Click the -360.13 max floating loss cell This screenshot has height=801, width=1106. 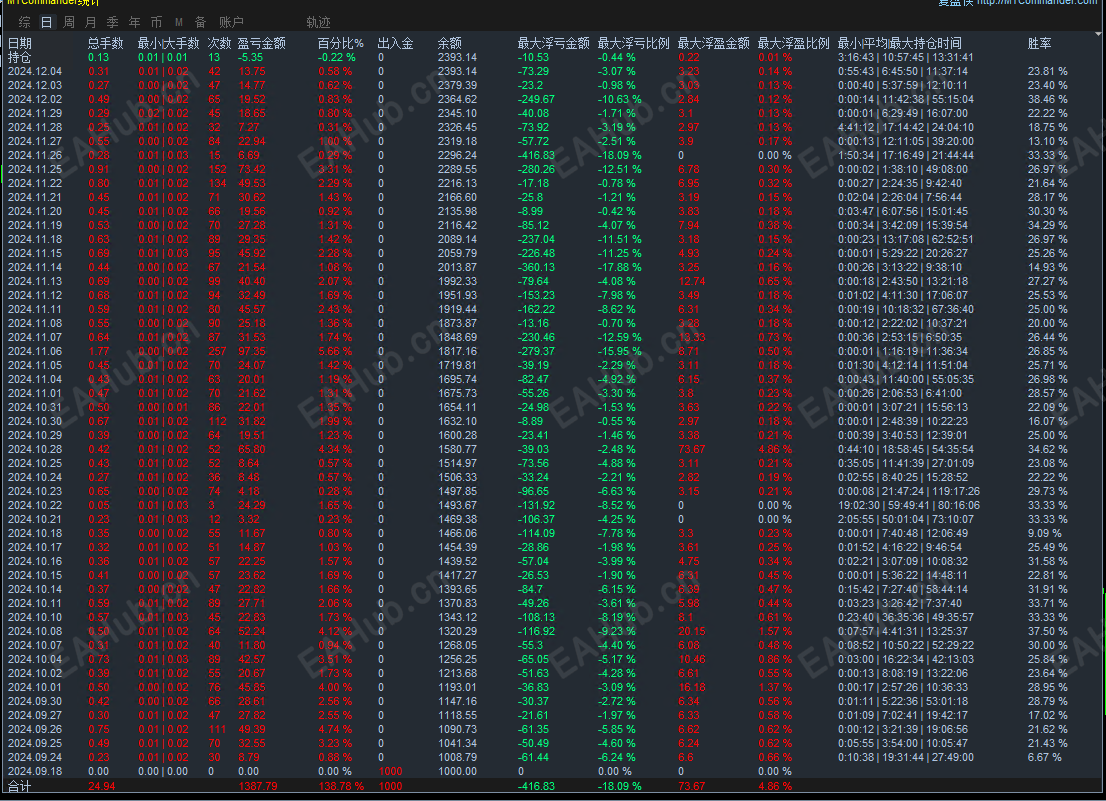536,267
